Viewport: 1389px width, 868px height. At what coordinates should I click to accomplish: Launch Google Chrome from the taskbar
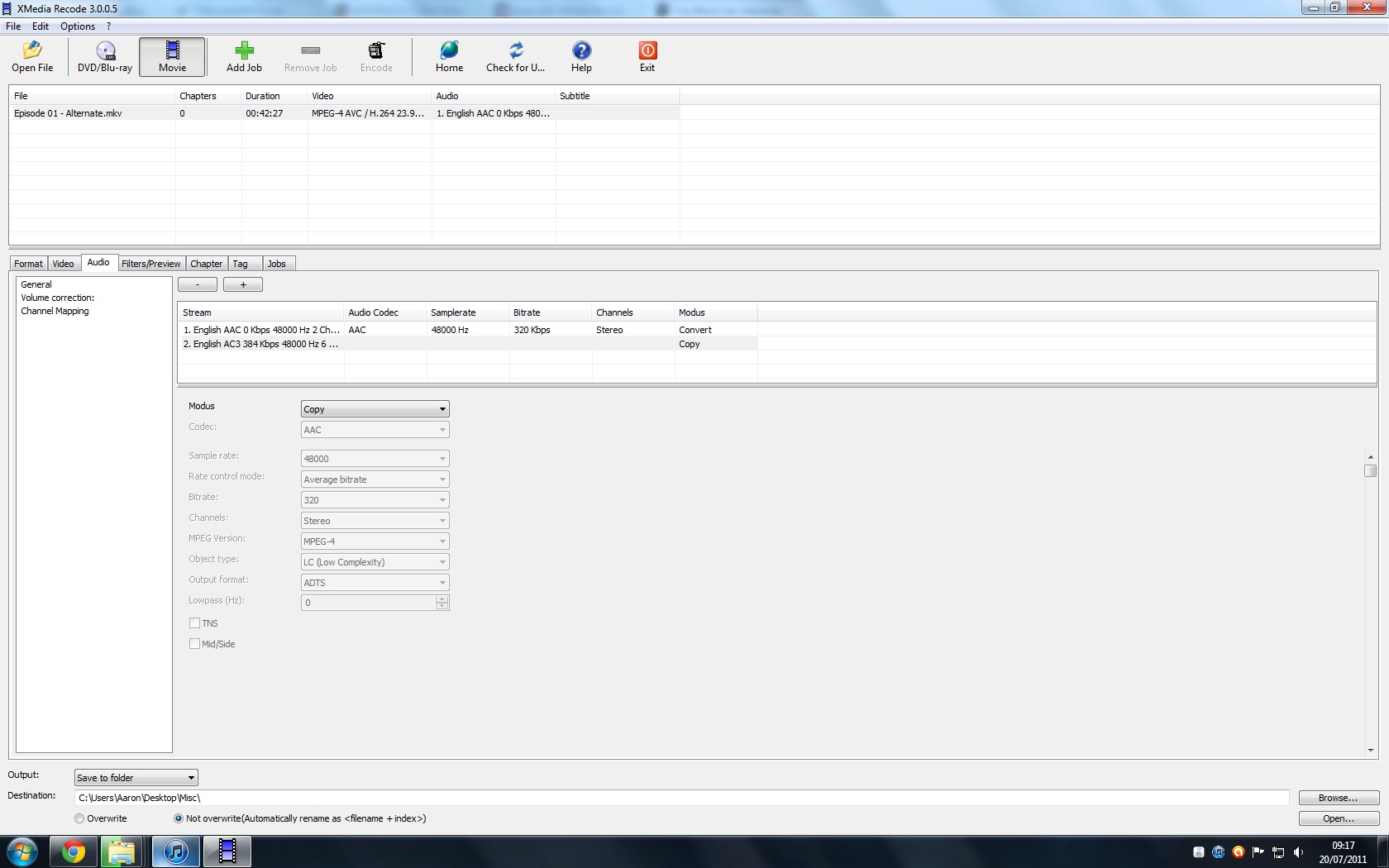73,851
